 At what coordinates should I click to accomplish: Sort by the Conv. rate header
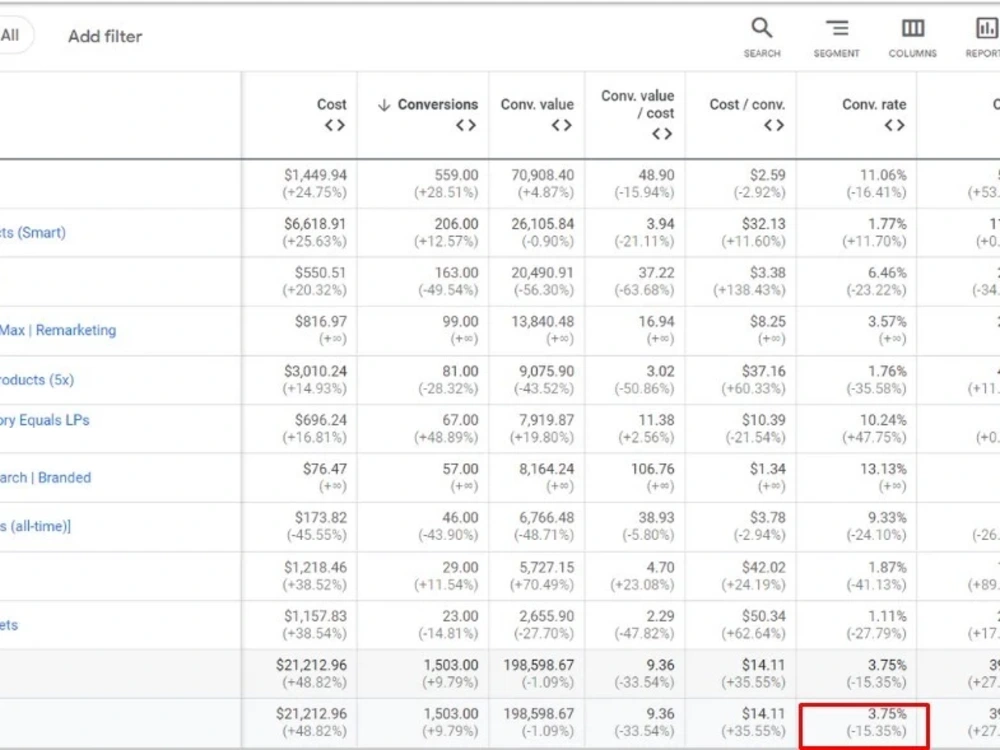(874, 105)
